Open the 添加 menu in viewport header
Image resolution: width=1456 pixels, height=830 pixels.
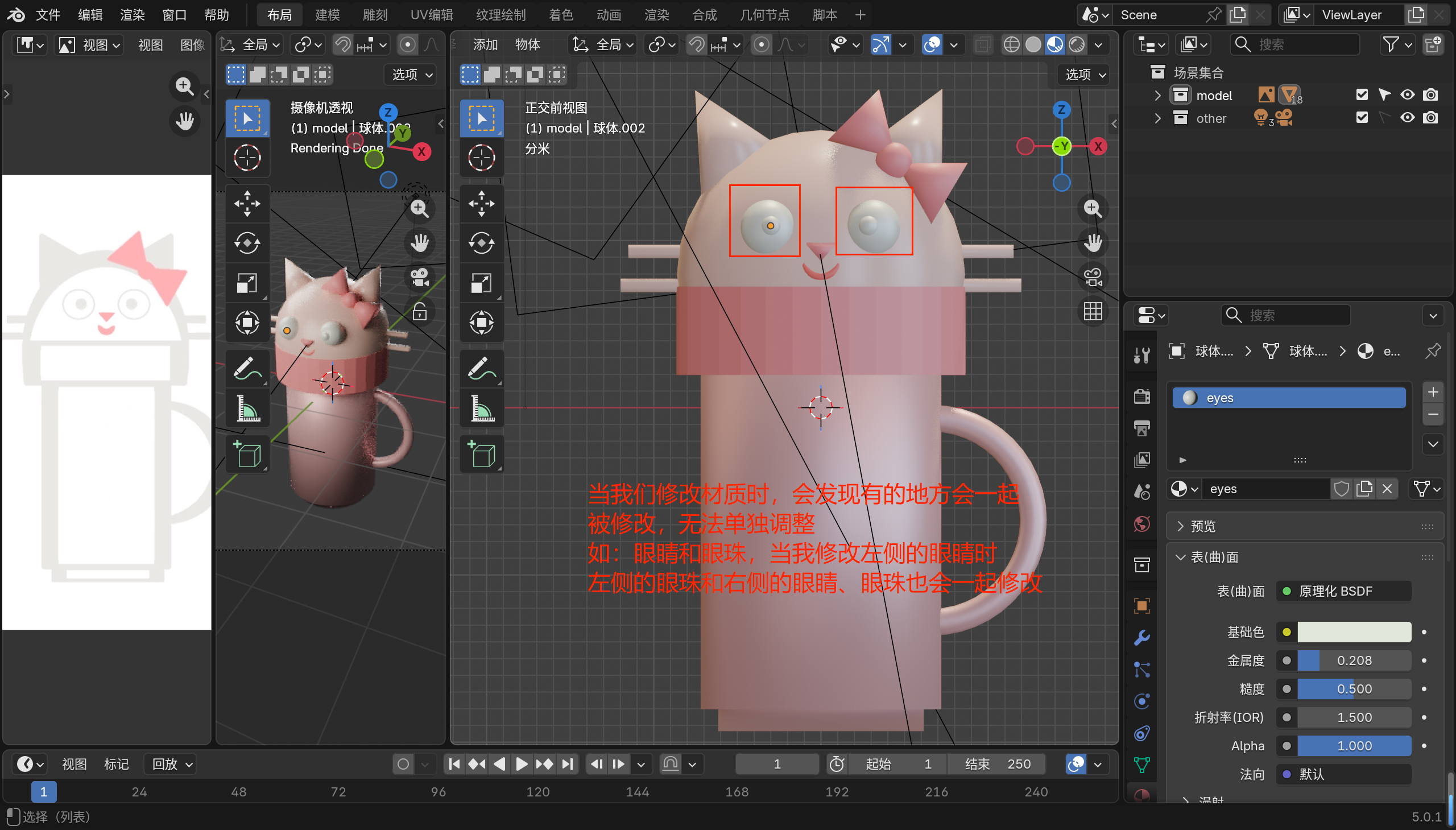[485, 44]
